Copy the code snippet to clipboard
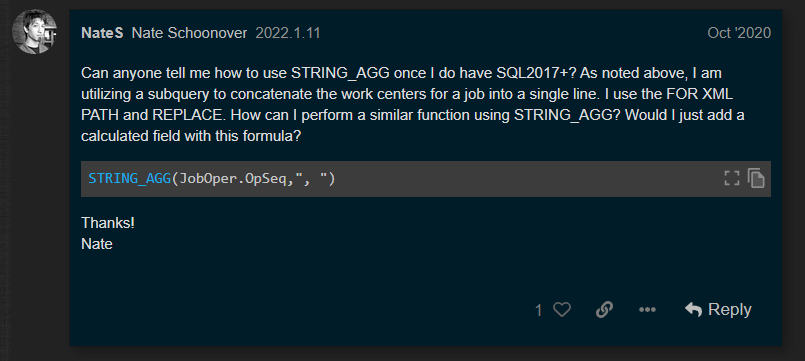Screen dimensions: 805x361 tap(756, 179)
